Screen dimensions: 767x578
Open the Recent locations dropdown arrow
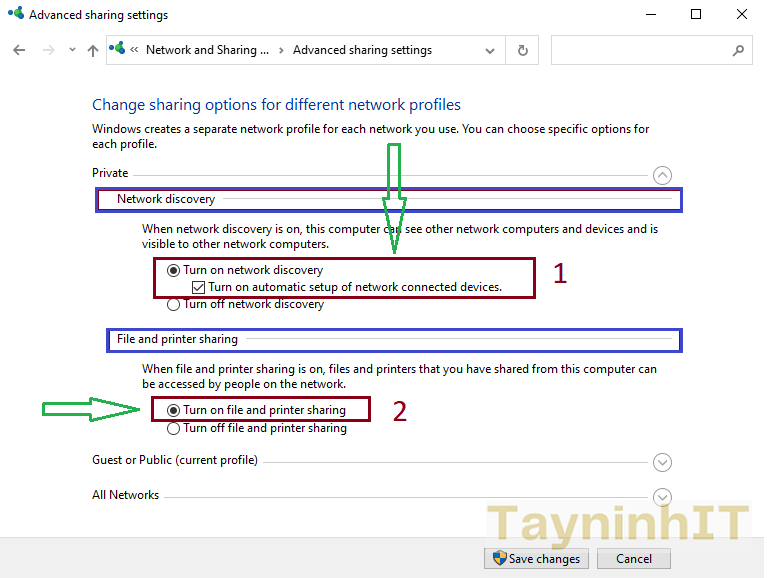tap(71, 50)
